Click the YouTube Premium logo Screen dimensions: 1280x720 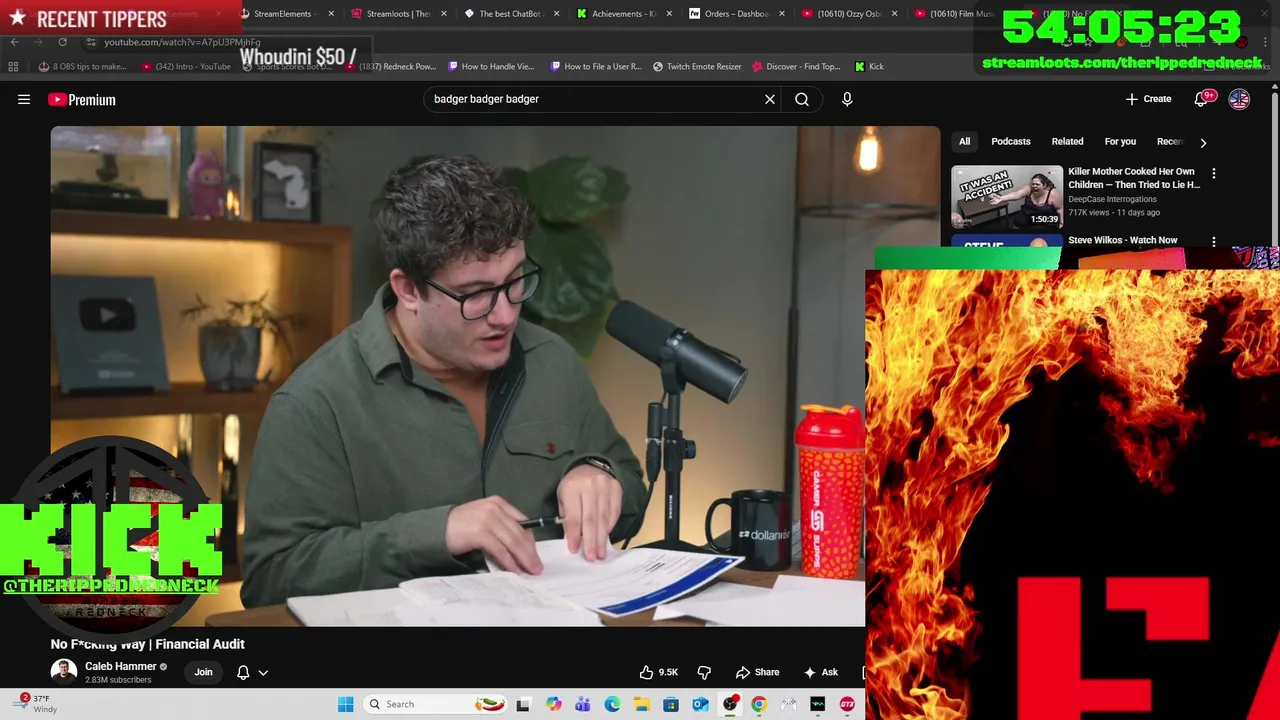point(82,99)
